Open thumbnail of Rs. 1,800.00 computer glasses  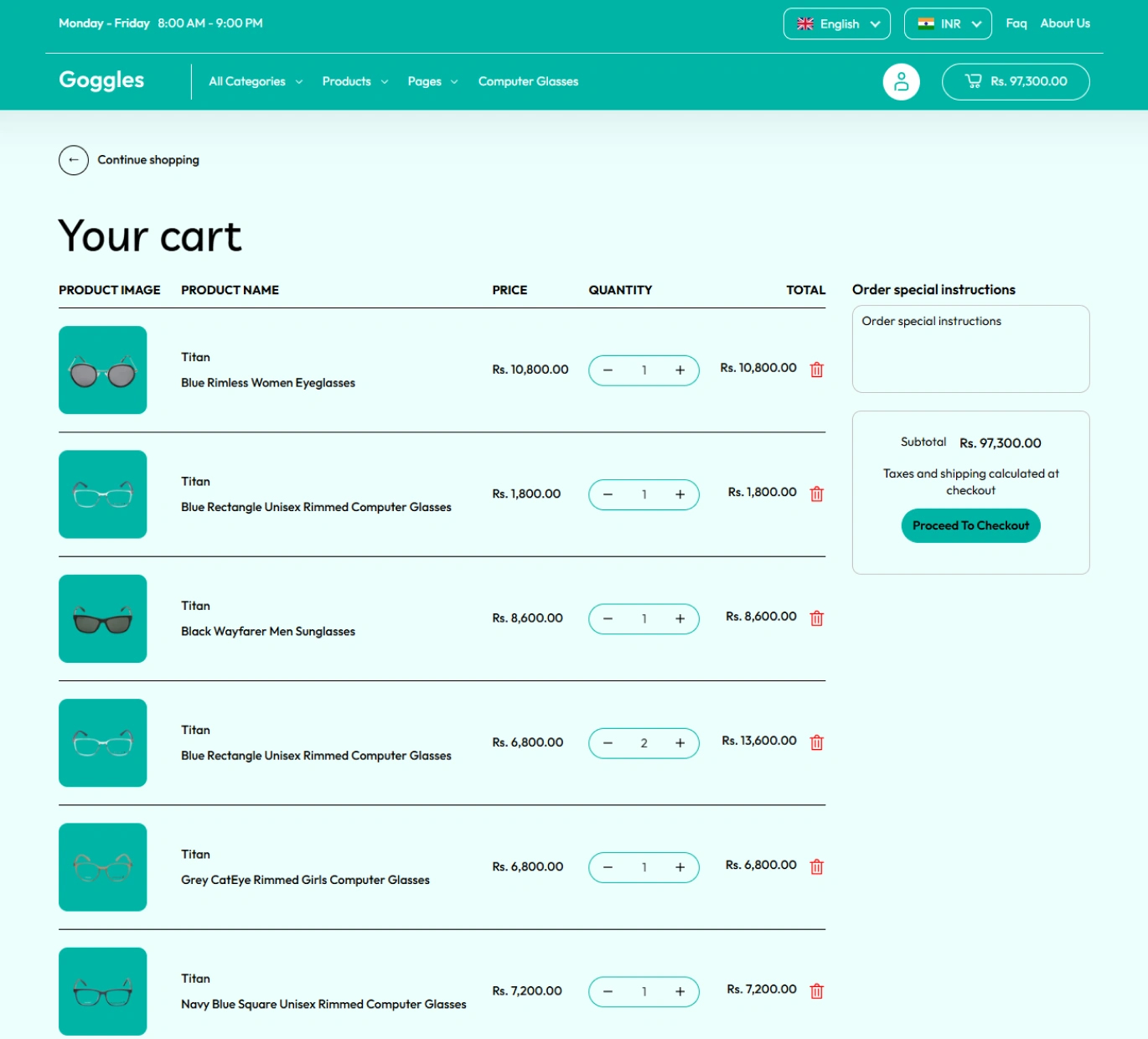coord(102,494)
